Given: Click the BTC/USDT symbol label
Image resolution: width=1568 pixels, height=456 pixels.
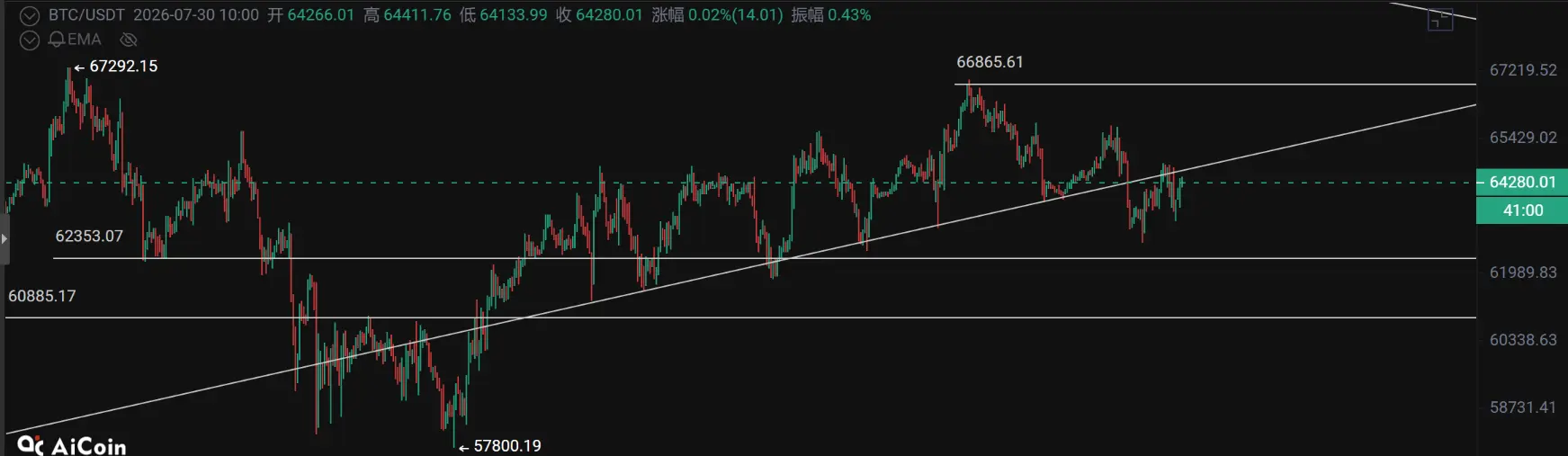Looking at the screenshot, I should [x=86, y=15].
